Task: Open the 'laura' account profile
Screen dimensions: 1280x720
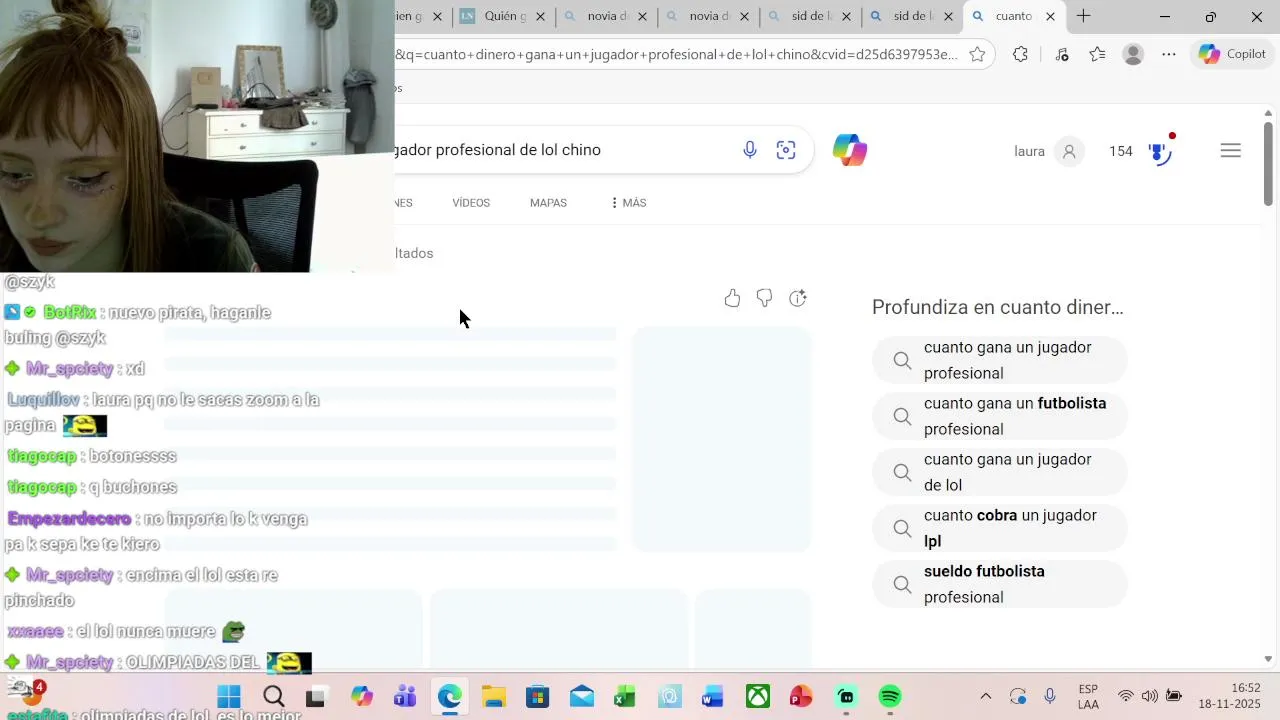Action: pyautogui.click(x=1048, y=151)
